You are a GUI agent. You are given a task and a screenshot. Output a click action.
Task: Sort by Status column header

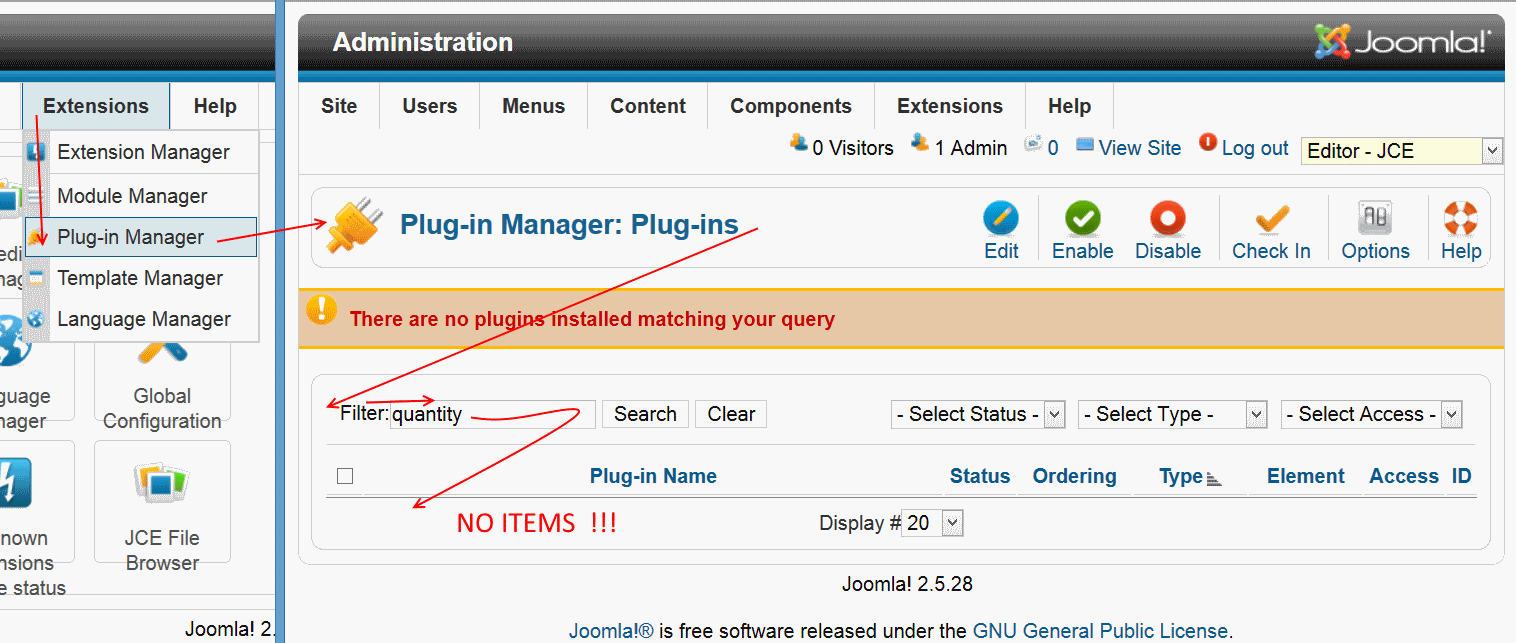tap(980, 476)
